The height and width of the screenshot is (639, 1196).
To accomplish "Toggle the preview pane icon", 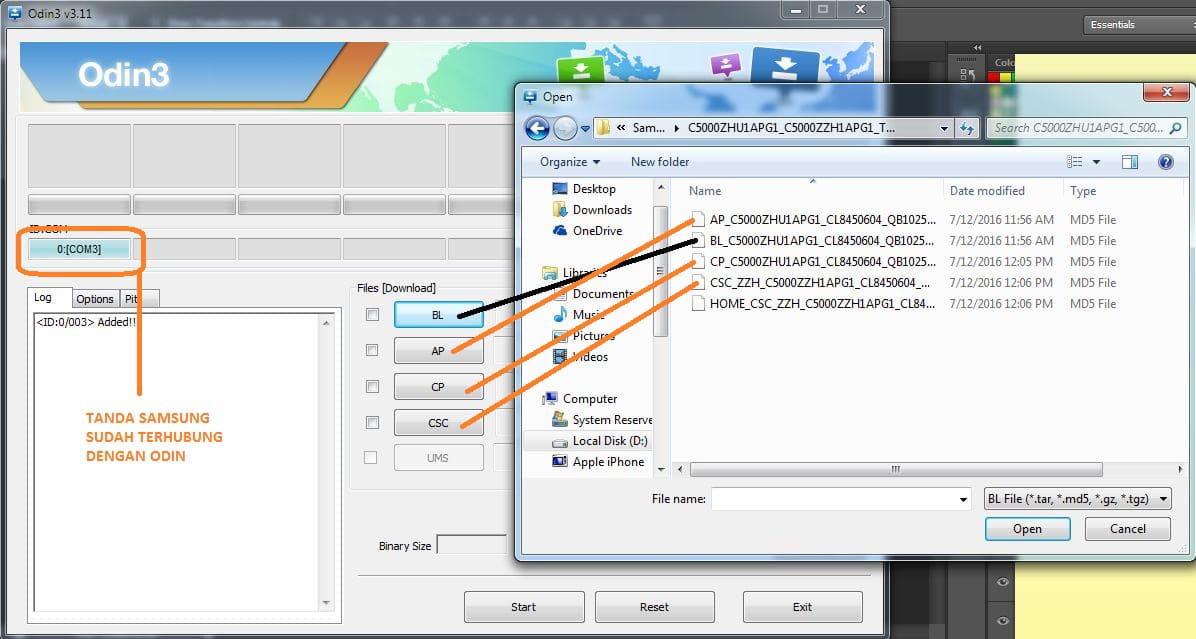I will [1130, 162].
